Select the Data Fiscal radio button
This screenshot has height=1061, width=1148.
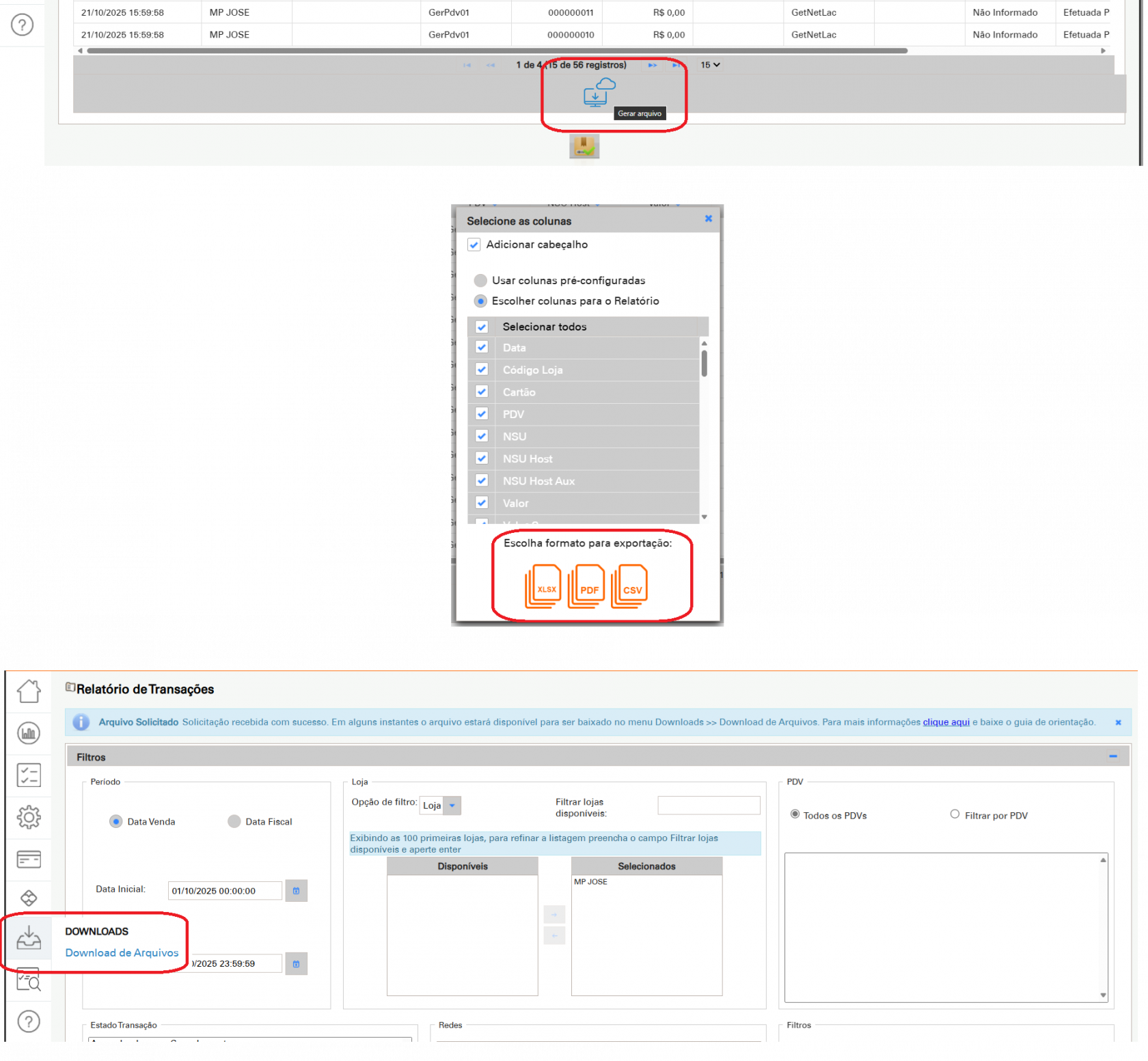coord(234,822)
